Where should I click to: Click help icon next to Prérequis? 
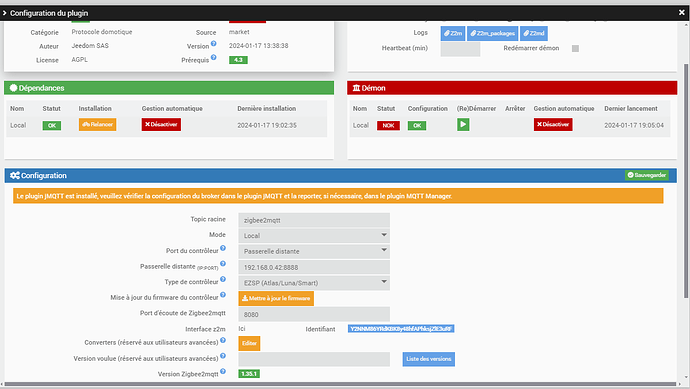213,57
